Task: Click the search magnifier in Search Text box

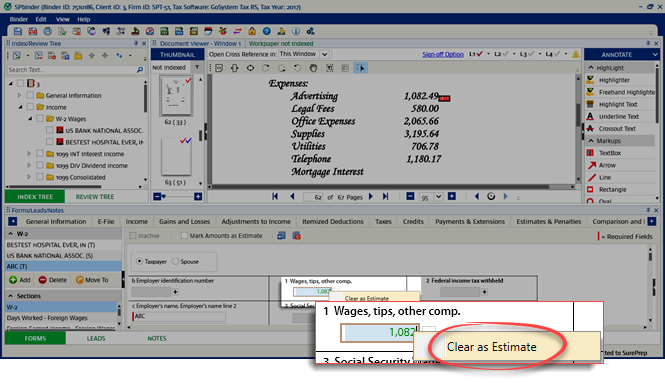Action: (x=140, y=70)
